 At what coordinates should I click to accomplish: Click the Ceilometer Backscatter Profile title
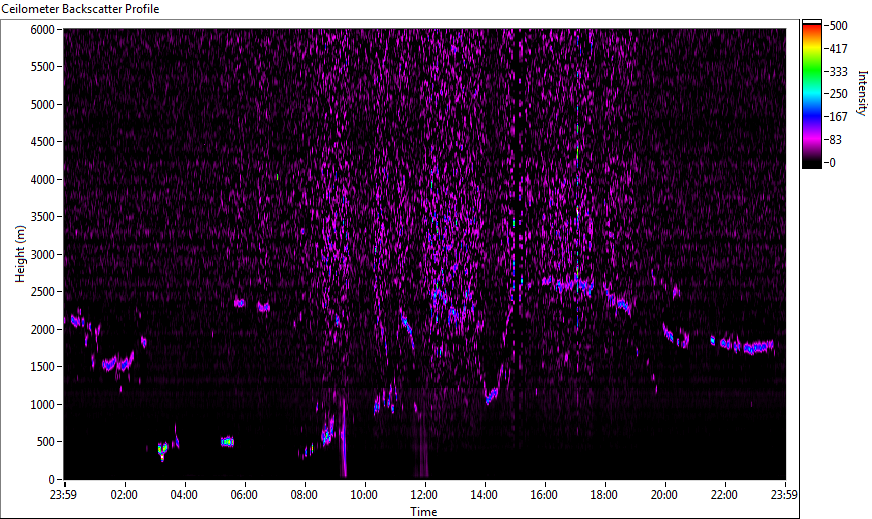coord(81,9)
